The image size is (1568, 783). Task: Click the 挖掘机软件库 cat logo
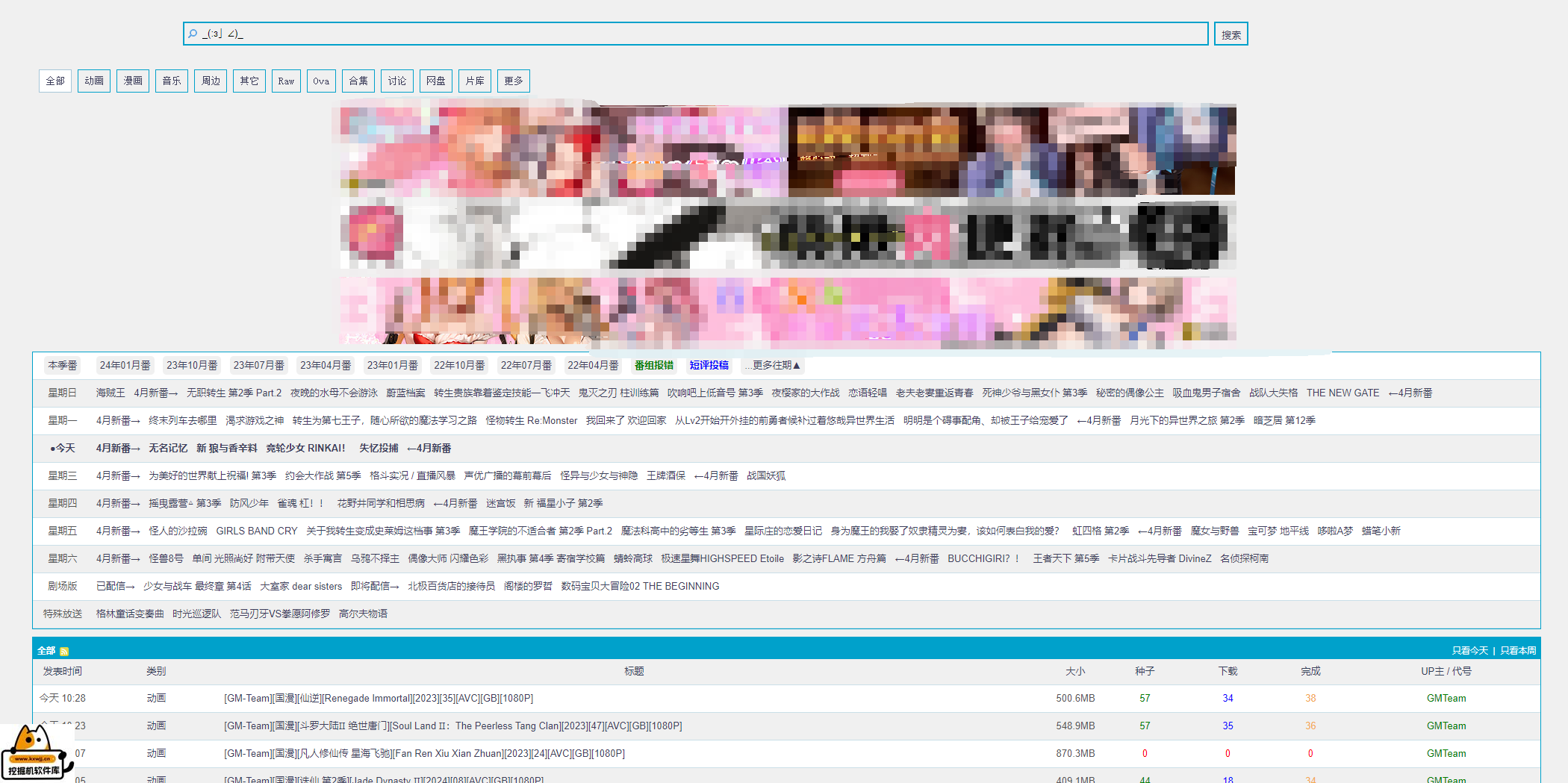(x=34, y=752)
